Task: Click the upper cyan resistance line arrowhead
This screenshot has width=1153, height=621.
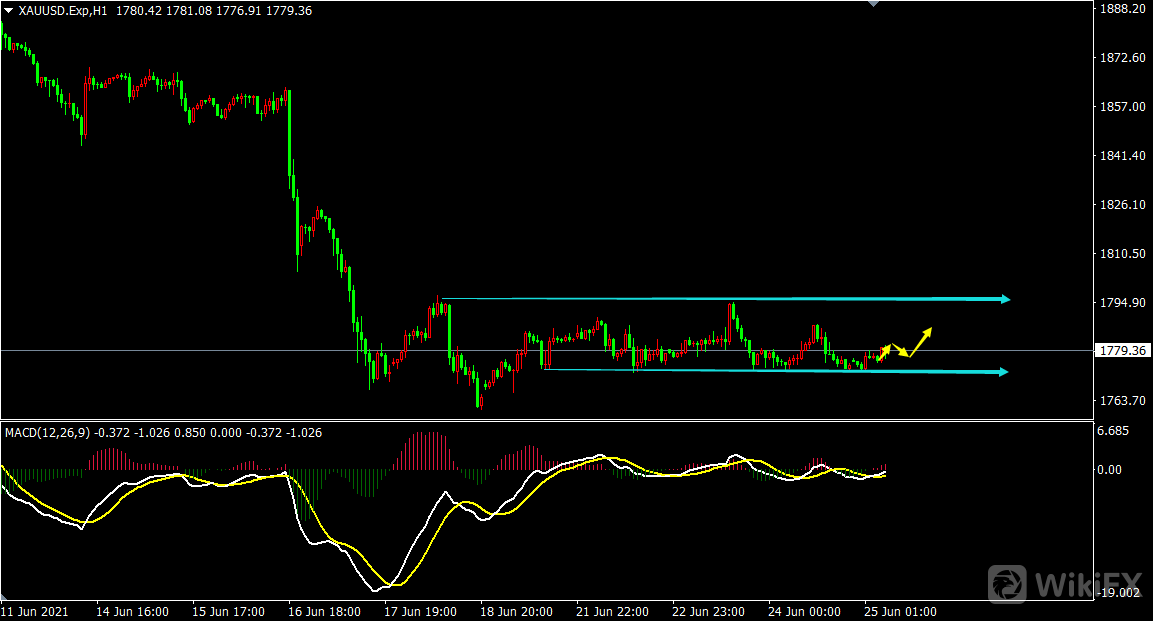Action: tap(1003, 299)
